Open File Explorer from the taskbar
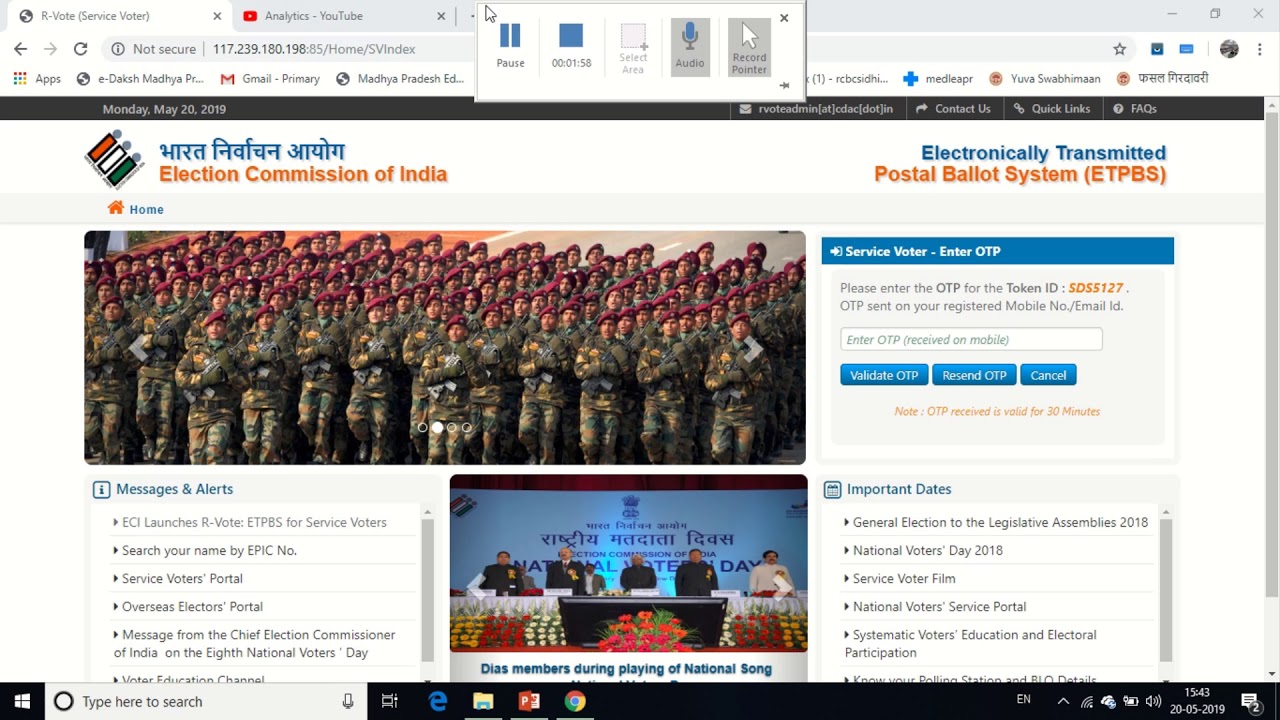This screenshot has width=1280, height=720. [483, 701]
